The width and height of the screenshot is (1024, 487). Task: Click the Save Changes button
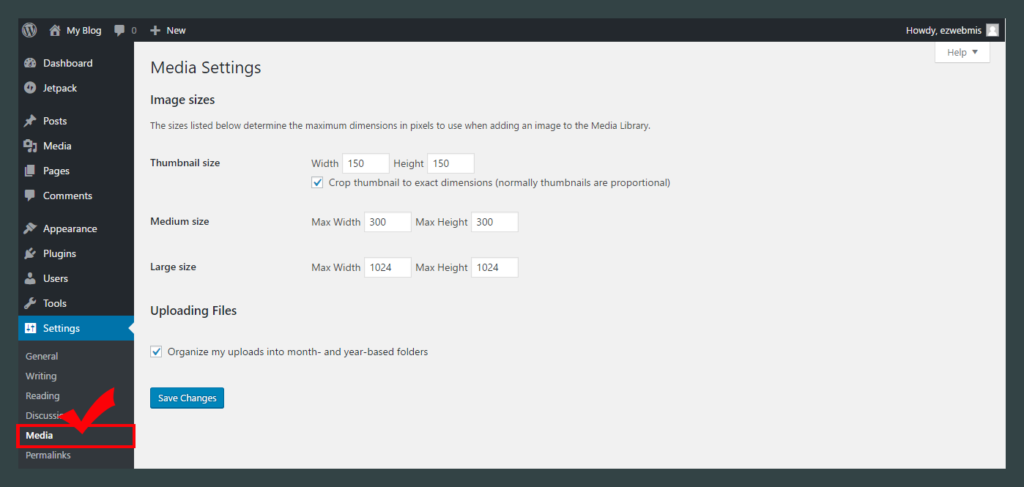point(187,398)
